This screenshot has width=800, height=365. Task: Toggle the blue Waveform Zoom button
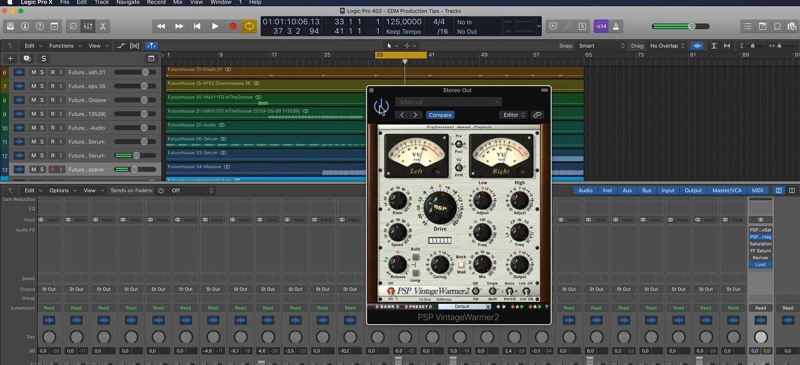(697, 46)
